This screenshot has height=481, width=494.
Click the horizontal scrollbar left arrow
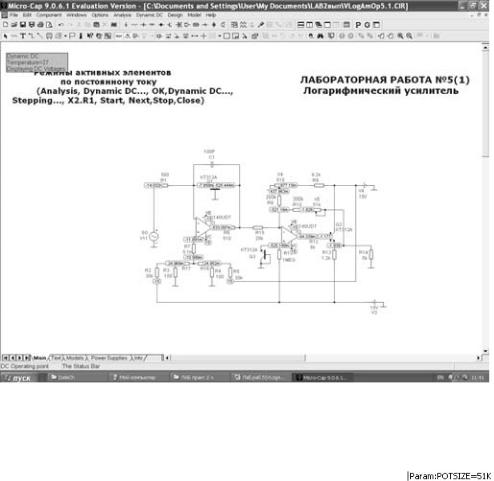(x=167, y=358)
